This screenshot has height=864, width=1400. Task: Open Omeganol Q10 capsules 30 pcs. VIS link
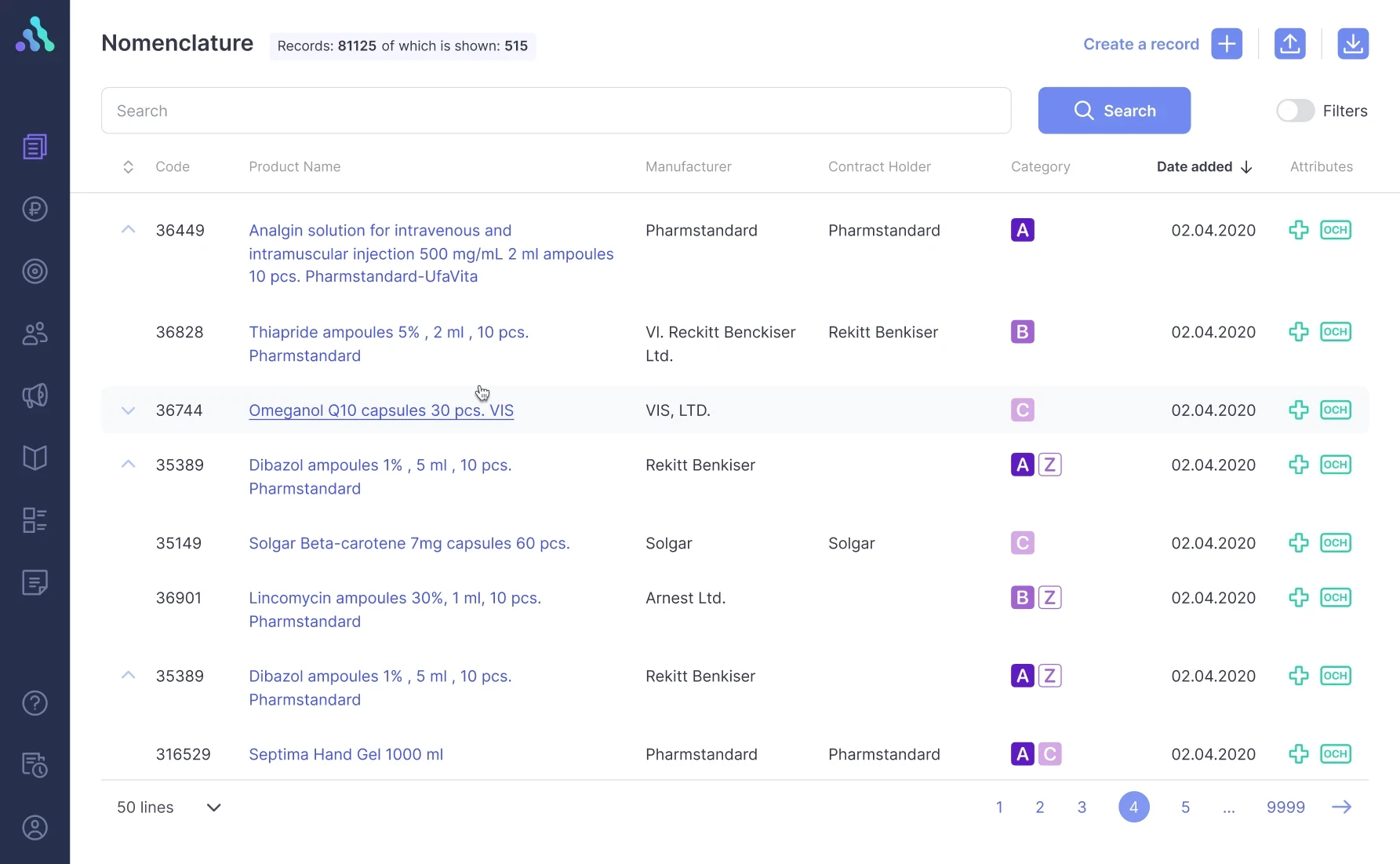tap(381, 410)
